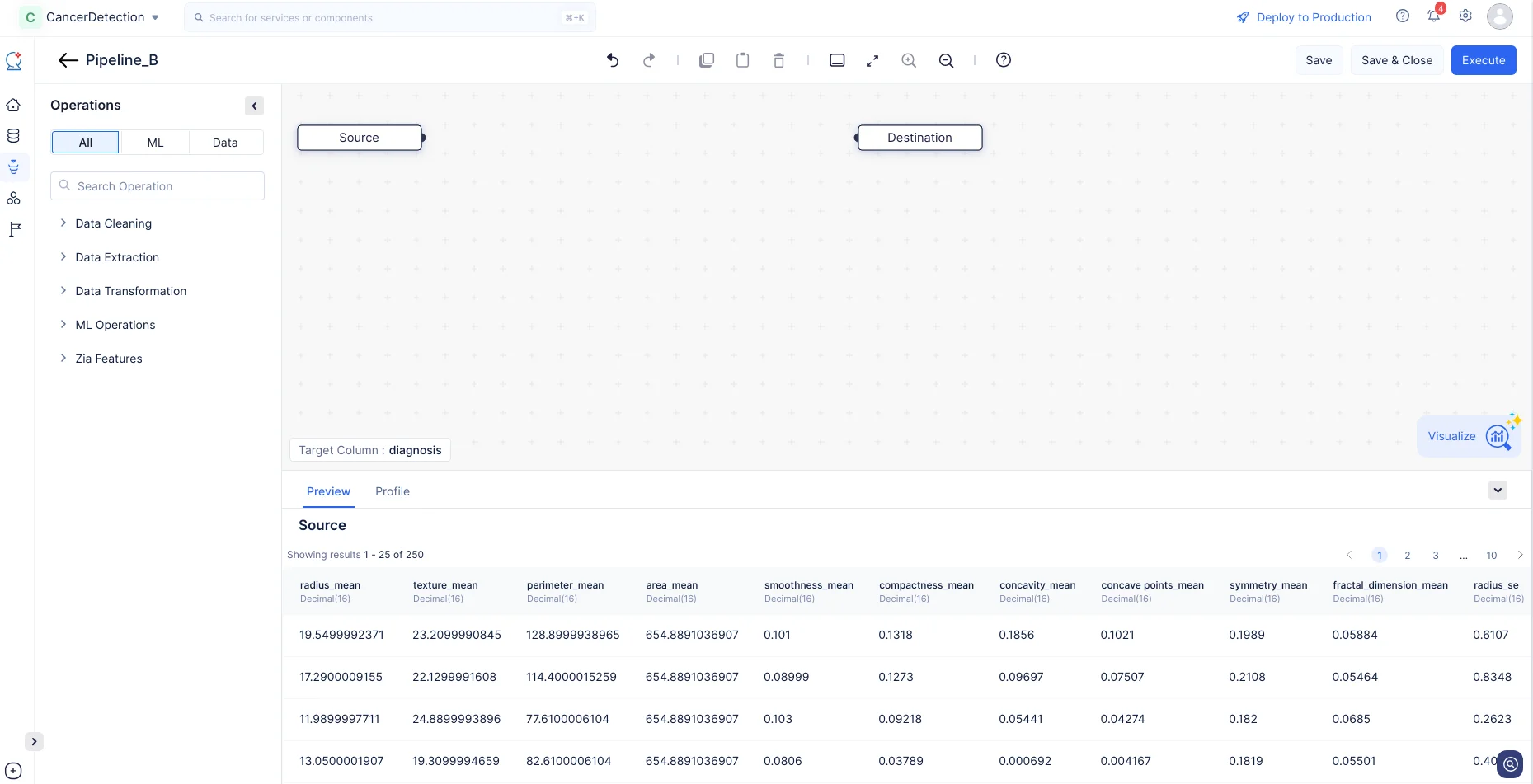Click the zoom out magnifier icon
Viewport: 1533px width, 784px height.
pos(947,60)
